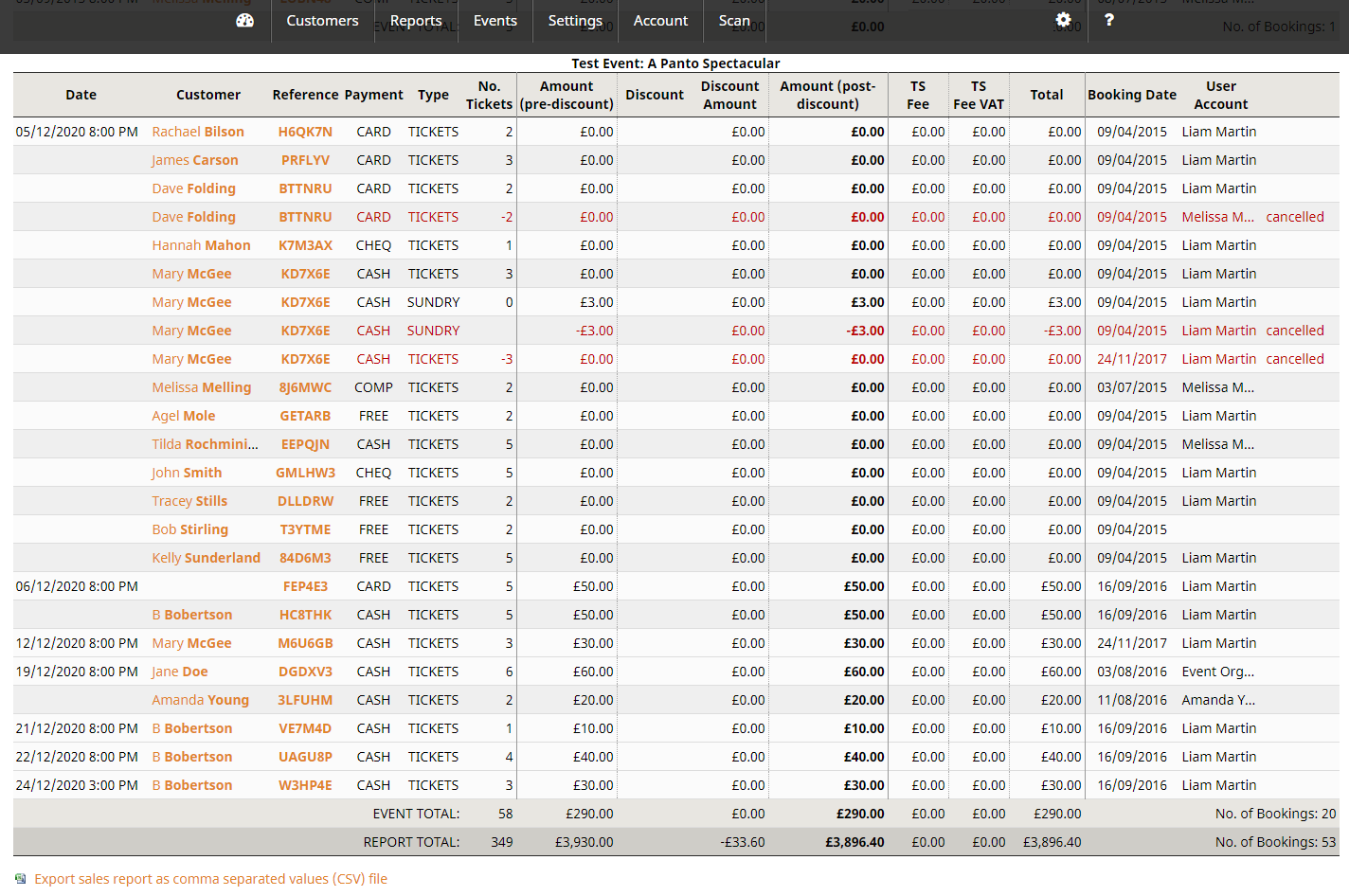Open booking reference DLLDRW

[x=305, y=501]
